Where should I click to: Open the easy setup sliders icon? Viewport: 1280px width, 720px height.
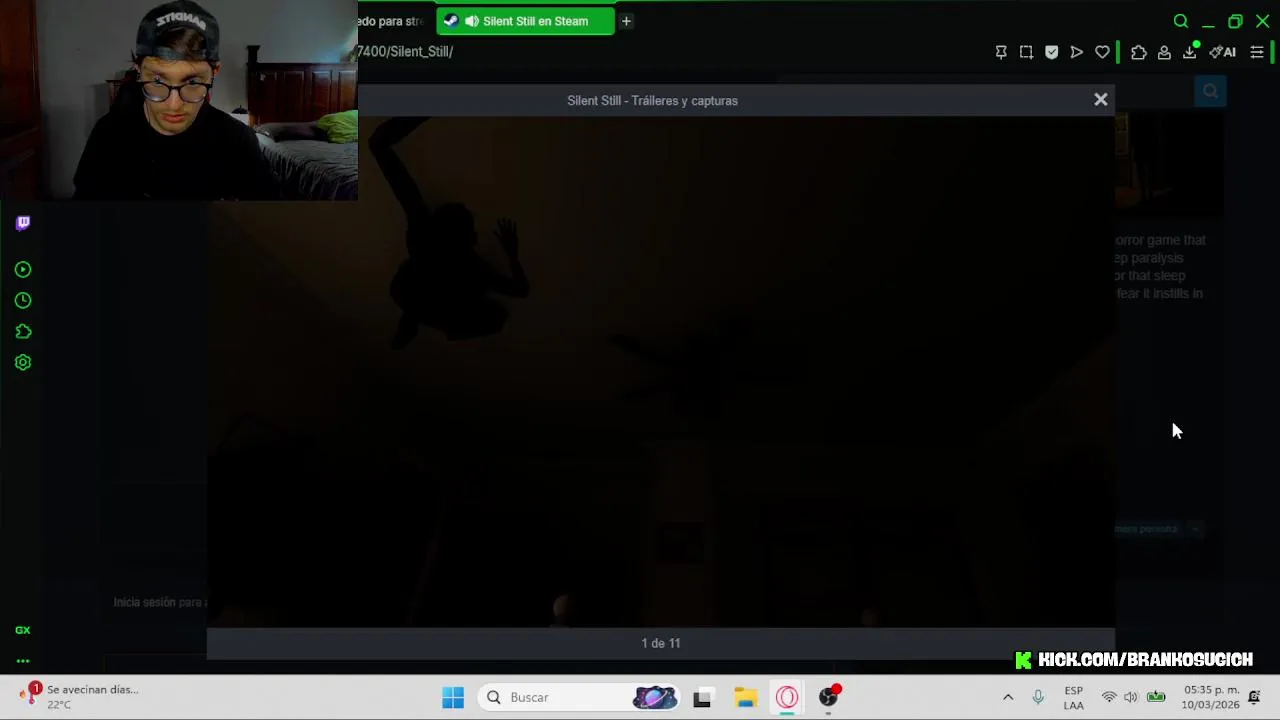click(1257, 52)
